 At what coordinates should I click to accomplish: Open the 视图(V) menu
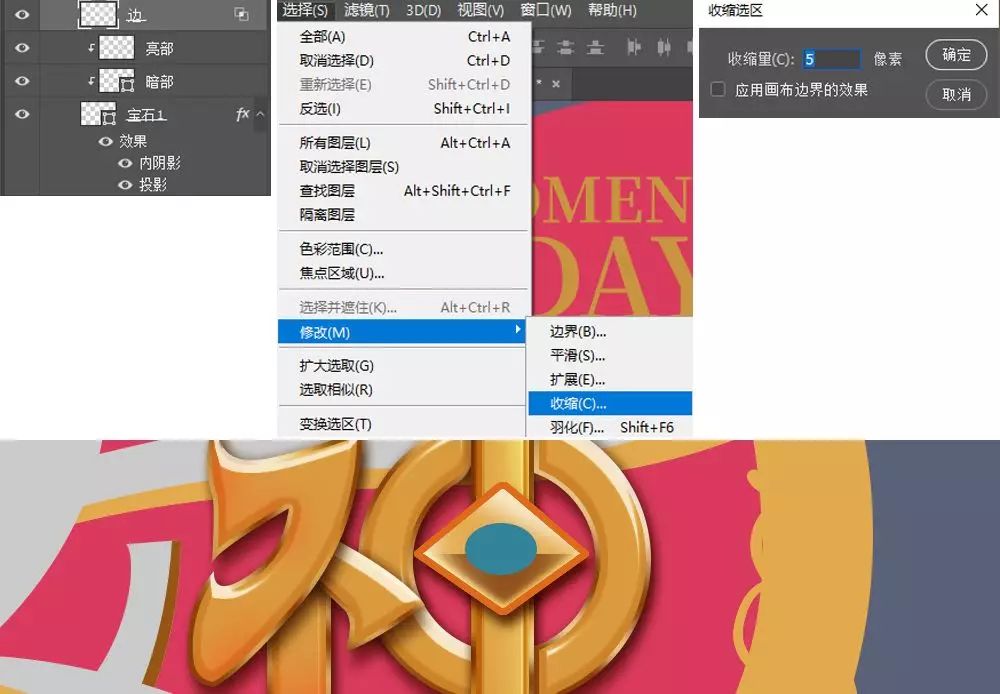(477, 9)
